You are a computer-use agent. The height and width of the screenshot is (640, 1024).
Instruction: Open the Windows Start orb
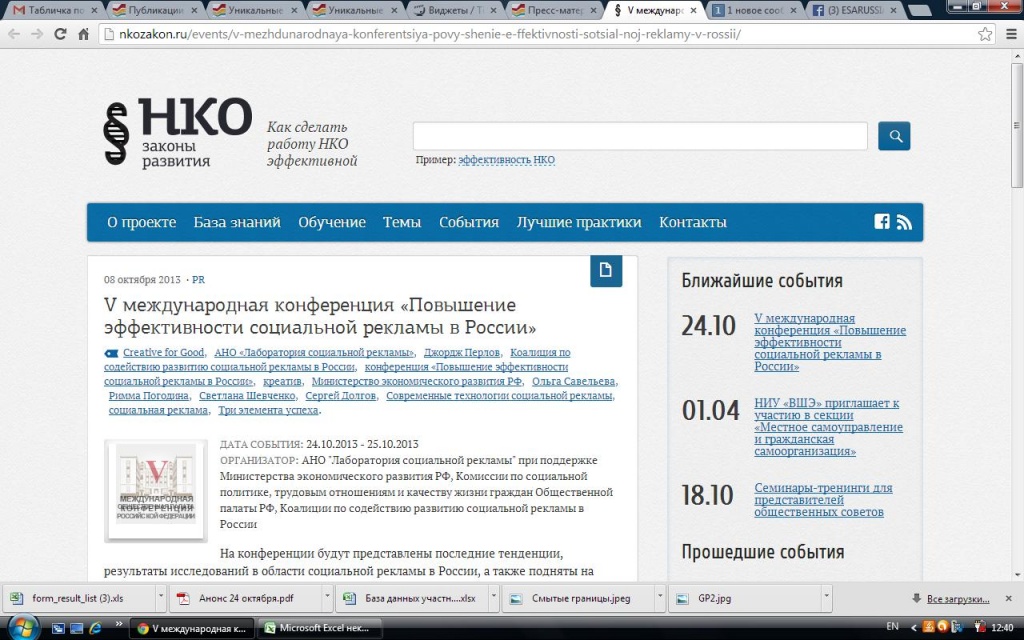coord(22,628)
